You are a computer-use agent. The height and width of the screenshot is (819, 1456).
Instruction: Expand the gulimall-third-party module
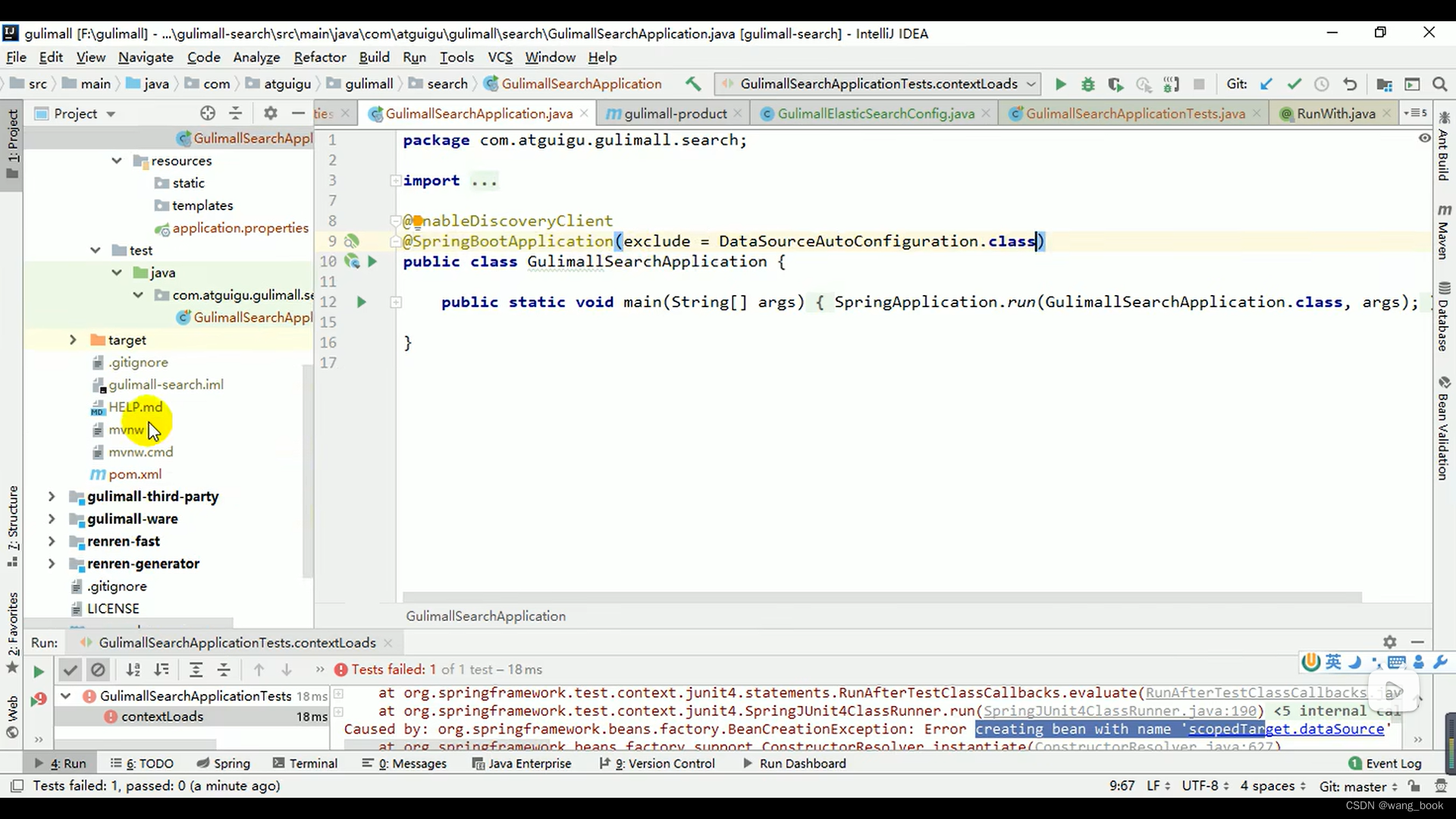tap(52, 497)
